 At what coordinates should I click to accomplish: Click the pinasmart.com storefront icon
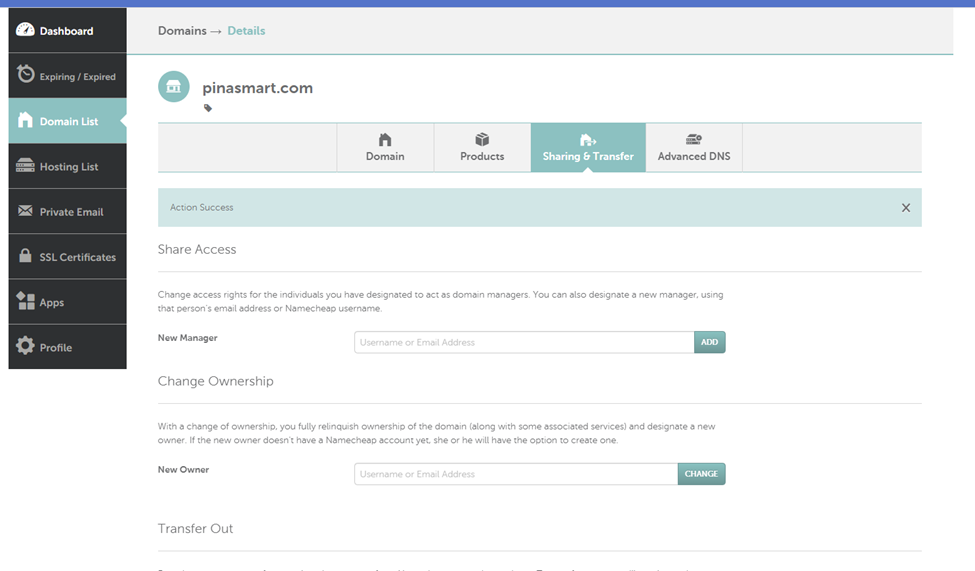click(x=173, y=86)
